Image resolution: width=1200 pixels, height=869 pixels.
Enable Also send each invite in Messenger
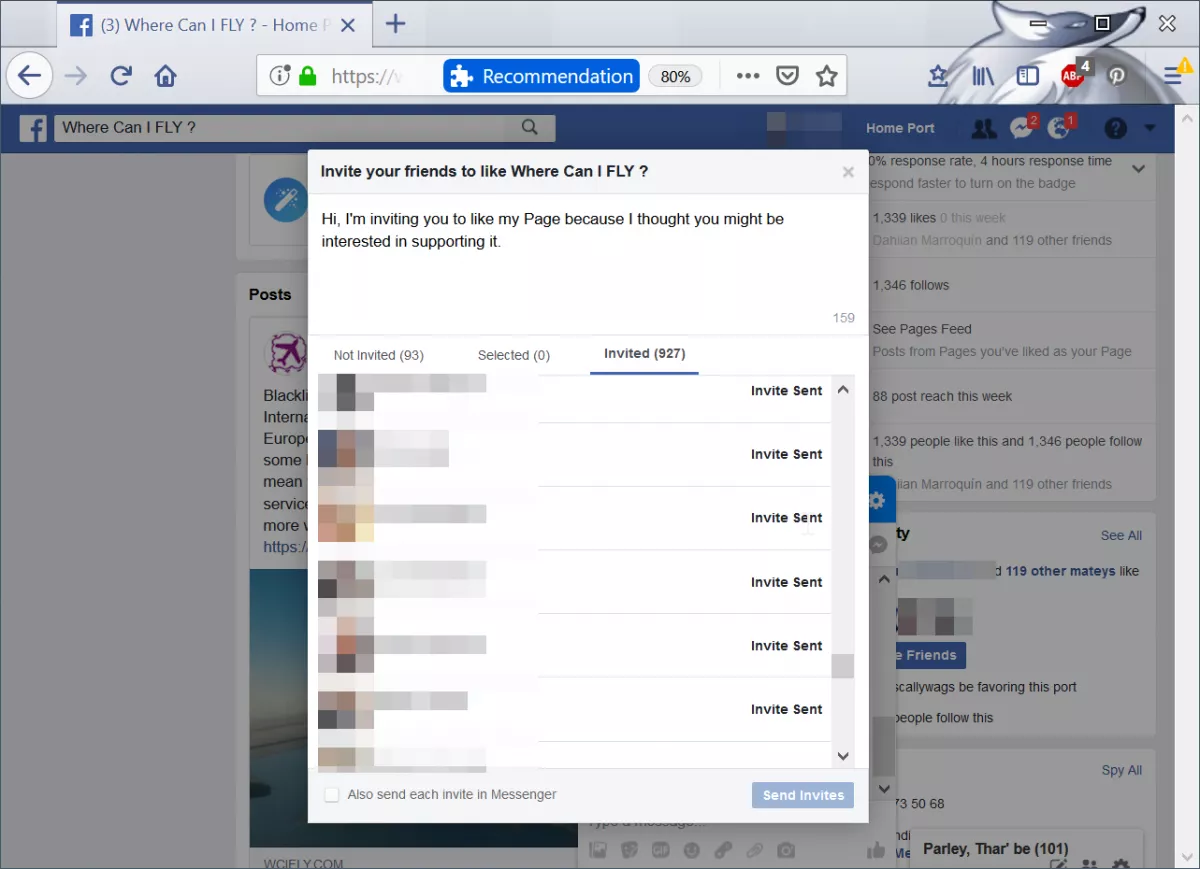pos(332,795)
